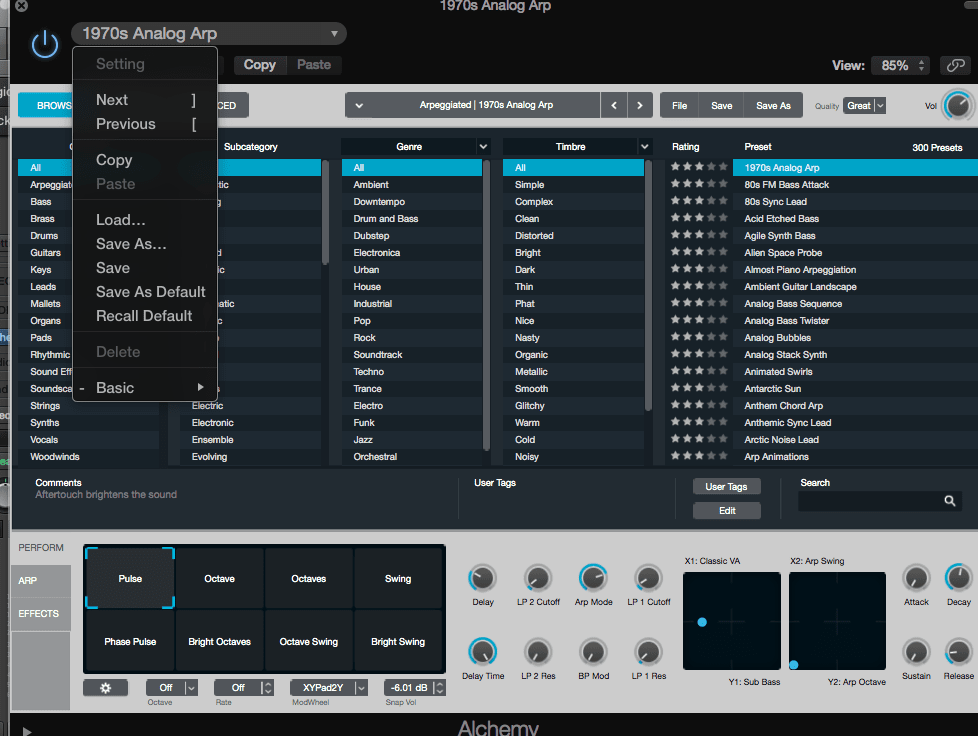Viewport: 978px width, 736px height.
Task: Open the Quality Great dropdown
Action: pos(864,106)
